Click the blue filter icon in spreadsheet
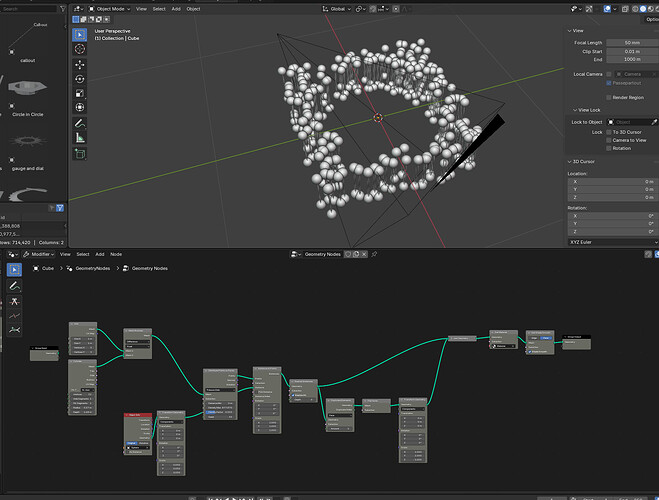659x500 pixels. point(60,208)
